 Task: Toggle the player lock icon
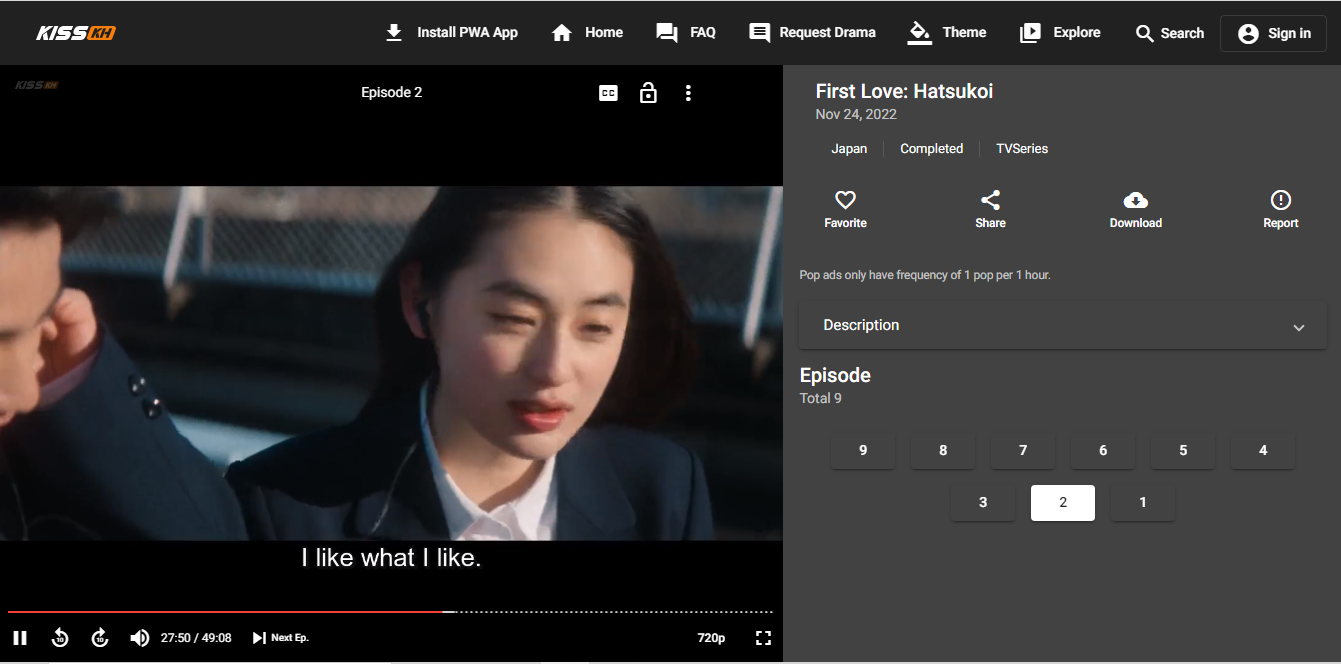click(648, 93)
